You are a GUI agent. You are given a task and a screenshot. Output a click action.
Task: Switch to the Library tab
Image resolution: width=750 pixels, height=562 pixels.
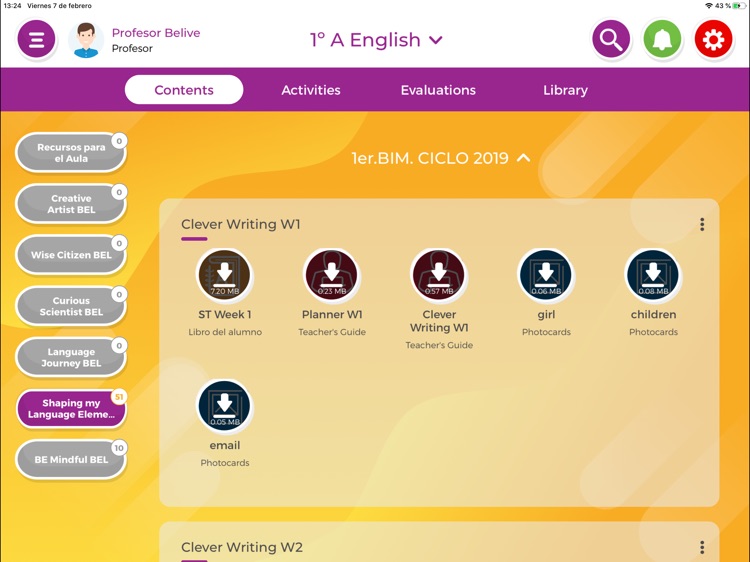click(565, 90)
